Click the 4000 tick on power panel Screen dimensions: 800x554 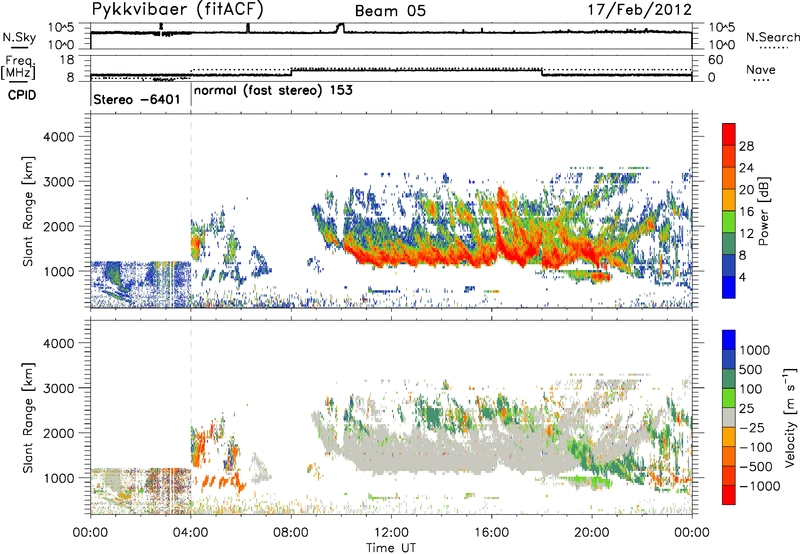pos(58,137)
